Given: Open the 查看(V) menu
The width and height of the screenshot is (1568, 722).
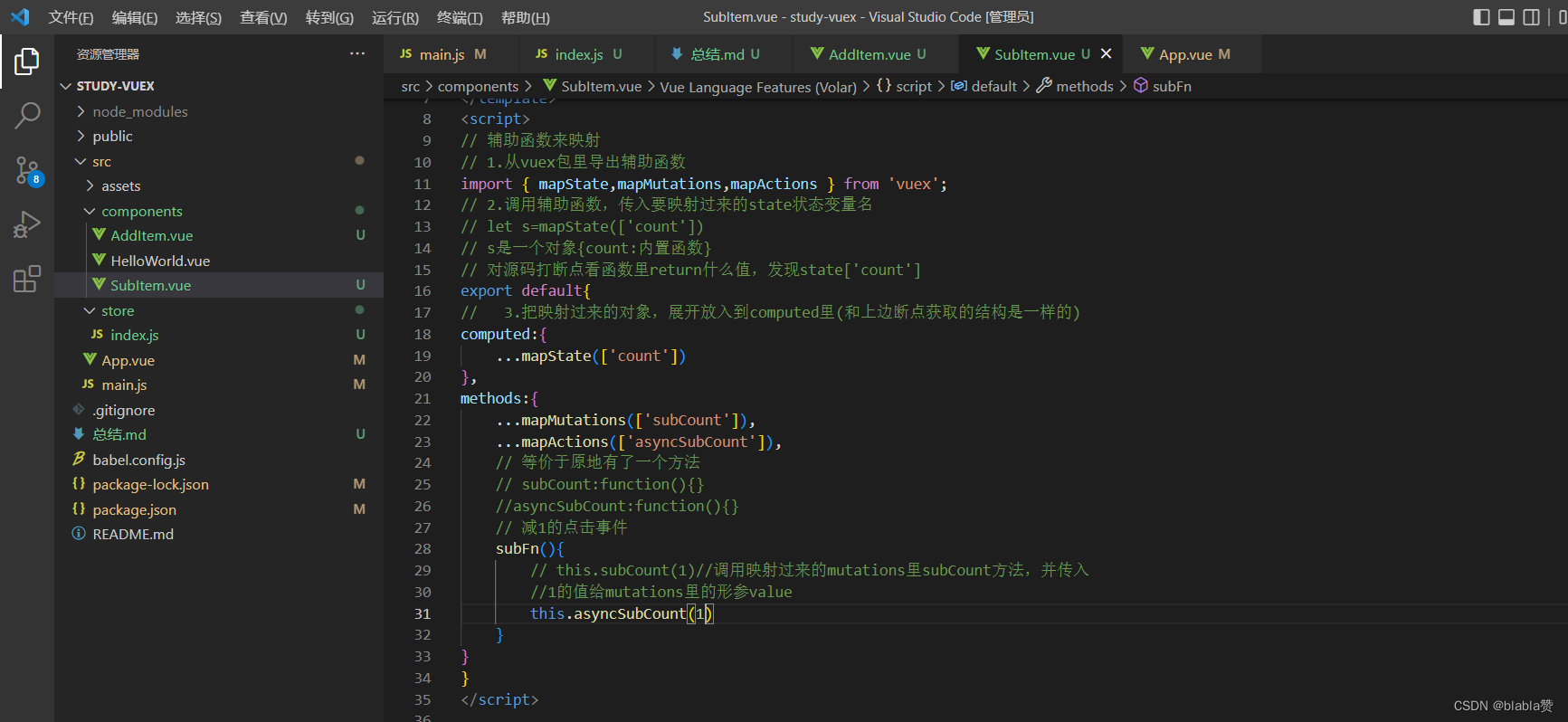Looking at the screenshot, I should (x=263, y=17).
